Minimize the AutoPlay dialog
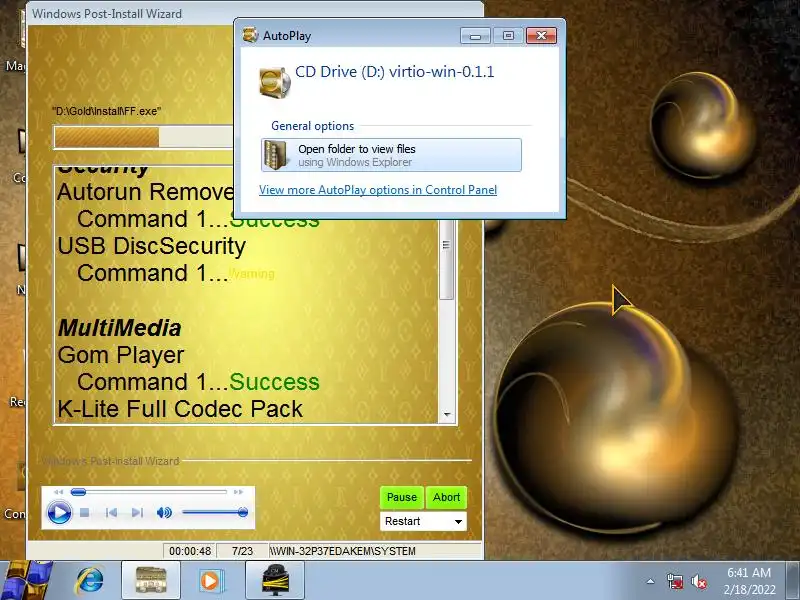 pyautogui.click(x=475, y=35)
